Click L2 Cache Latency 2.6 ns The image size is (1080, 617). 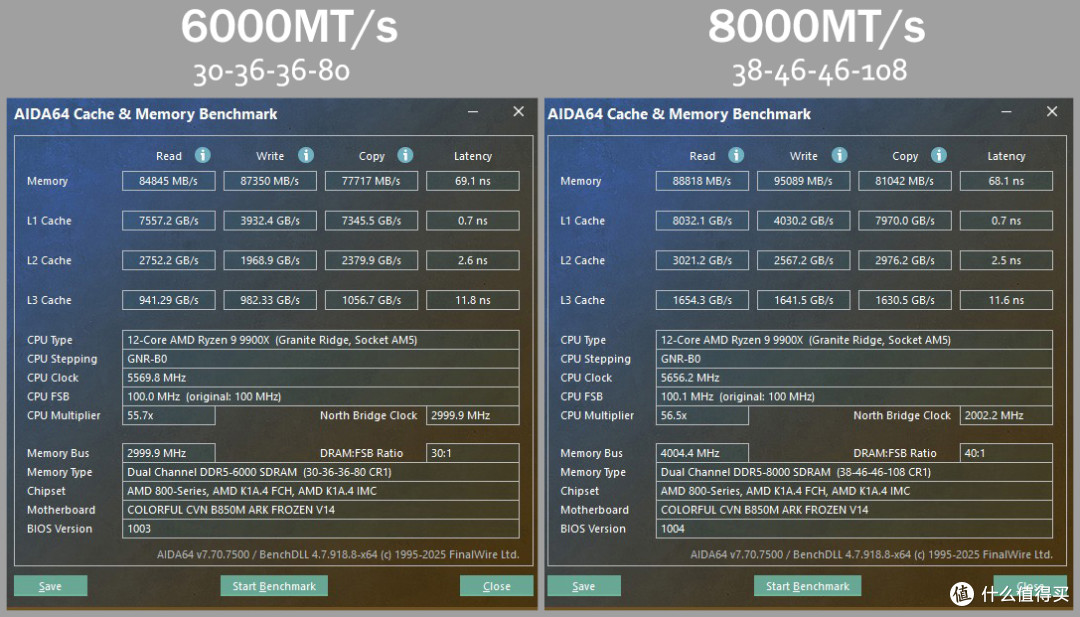[x=472, y=260]
